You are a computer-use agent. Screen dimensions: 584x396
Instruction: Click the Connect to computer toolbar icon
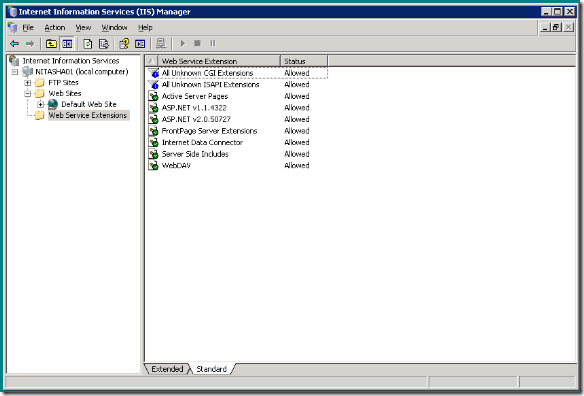pyautogui.click(x=161, y=44)
